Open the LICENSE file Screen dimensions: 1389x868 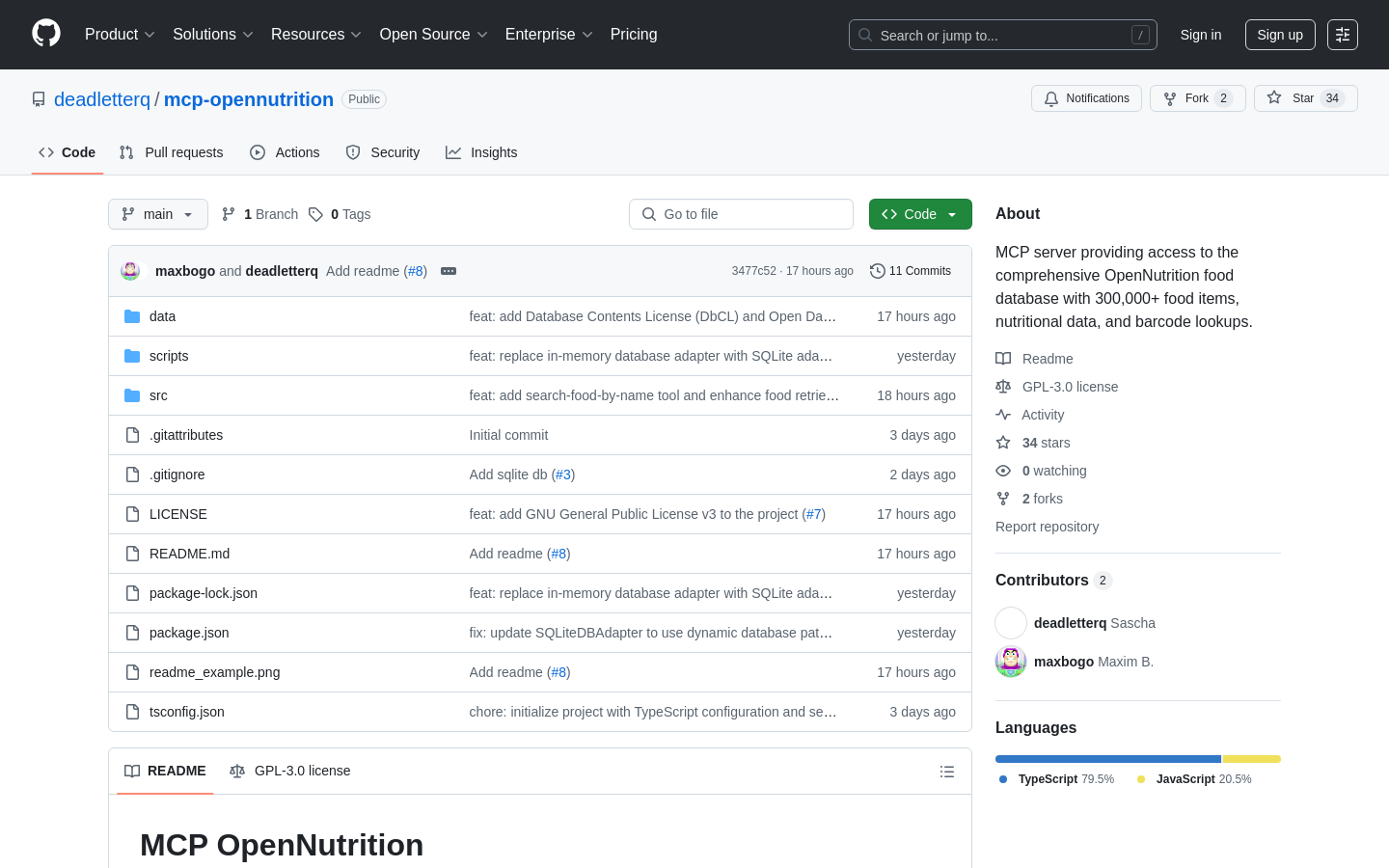pyautogui.click(x=178, y=514)
